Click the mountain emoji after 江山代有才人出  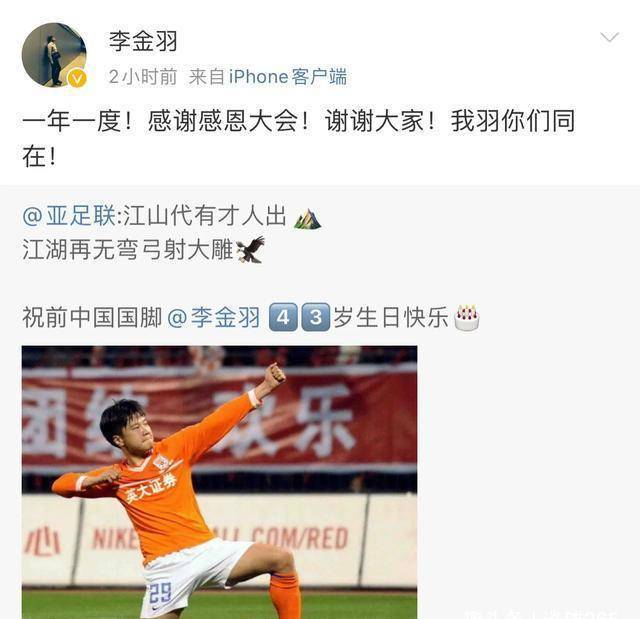pyautogui.click(x=307, y=218)
